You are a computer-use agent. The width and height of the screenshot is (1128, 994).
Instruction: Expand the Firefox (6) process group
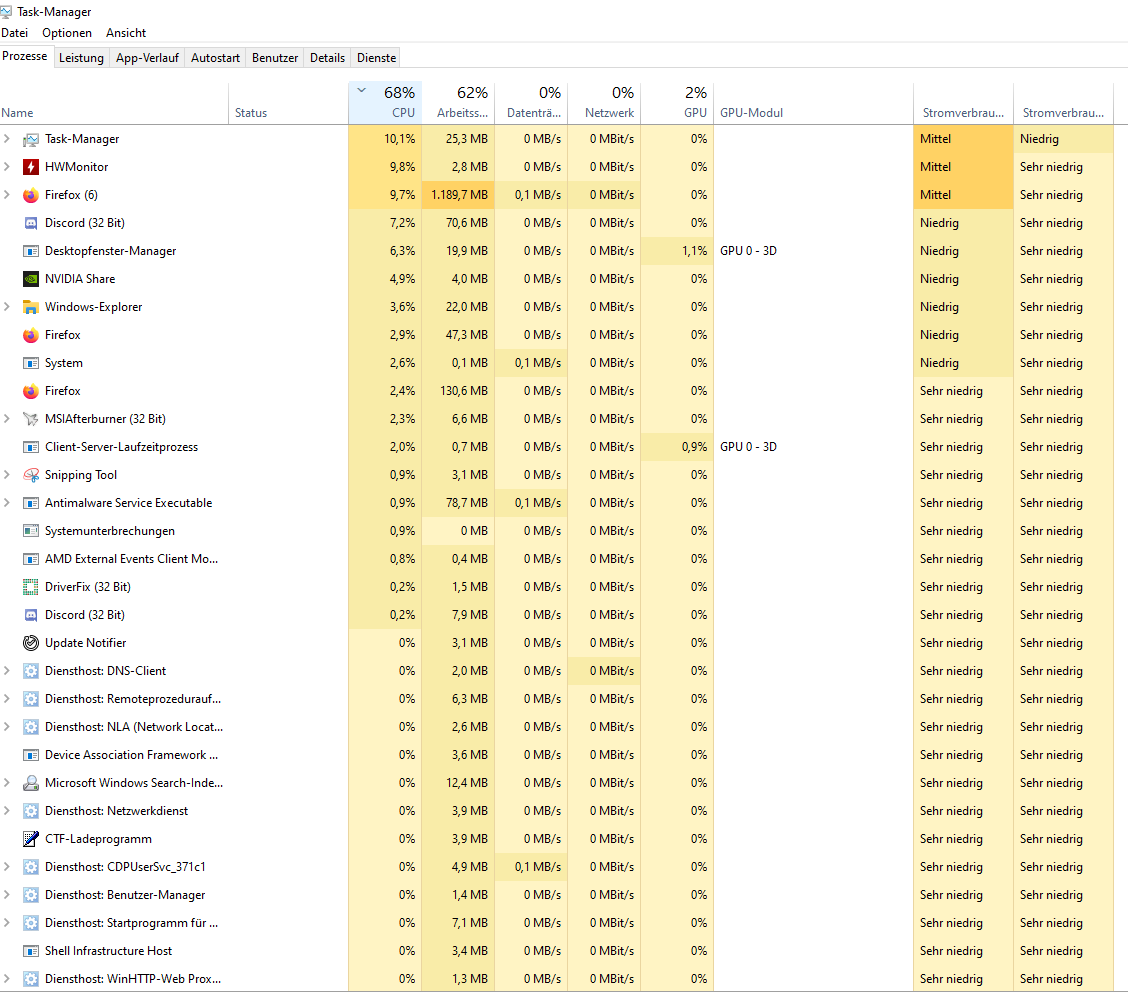pyautogui.click(x=7, y=195)
